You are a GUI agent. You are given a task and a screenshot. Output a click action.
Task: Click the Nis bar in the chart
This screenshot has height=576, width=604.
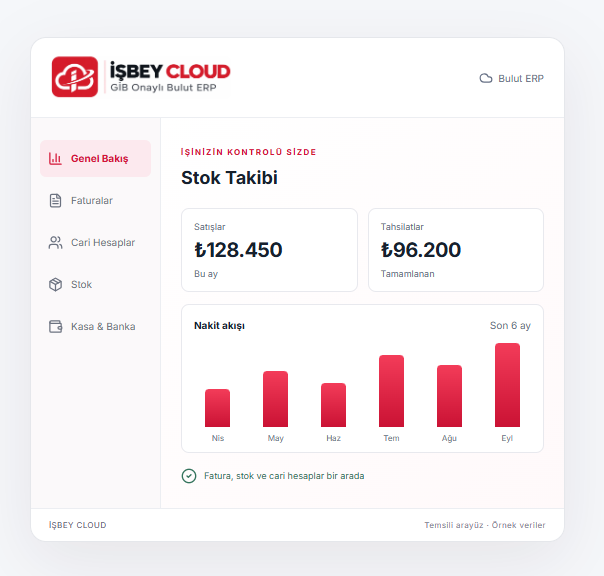(x=217, y=408)
